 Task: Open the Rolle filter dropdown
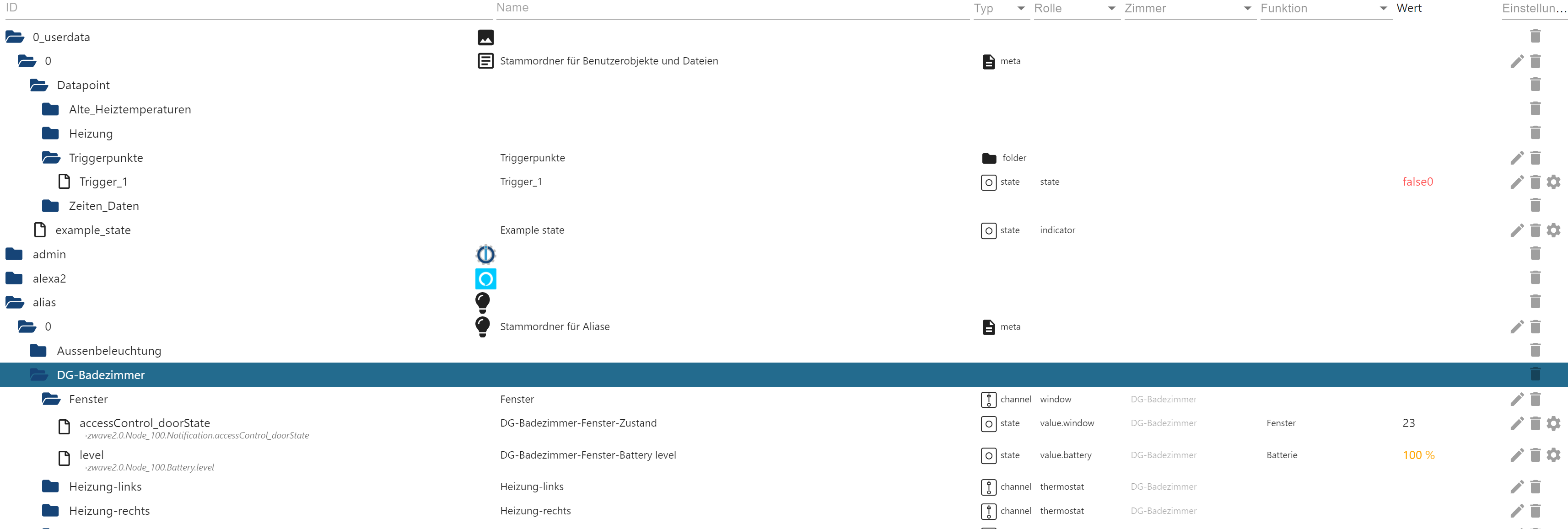click(x=1111, y=9)
